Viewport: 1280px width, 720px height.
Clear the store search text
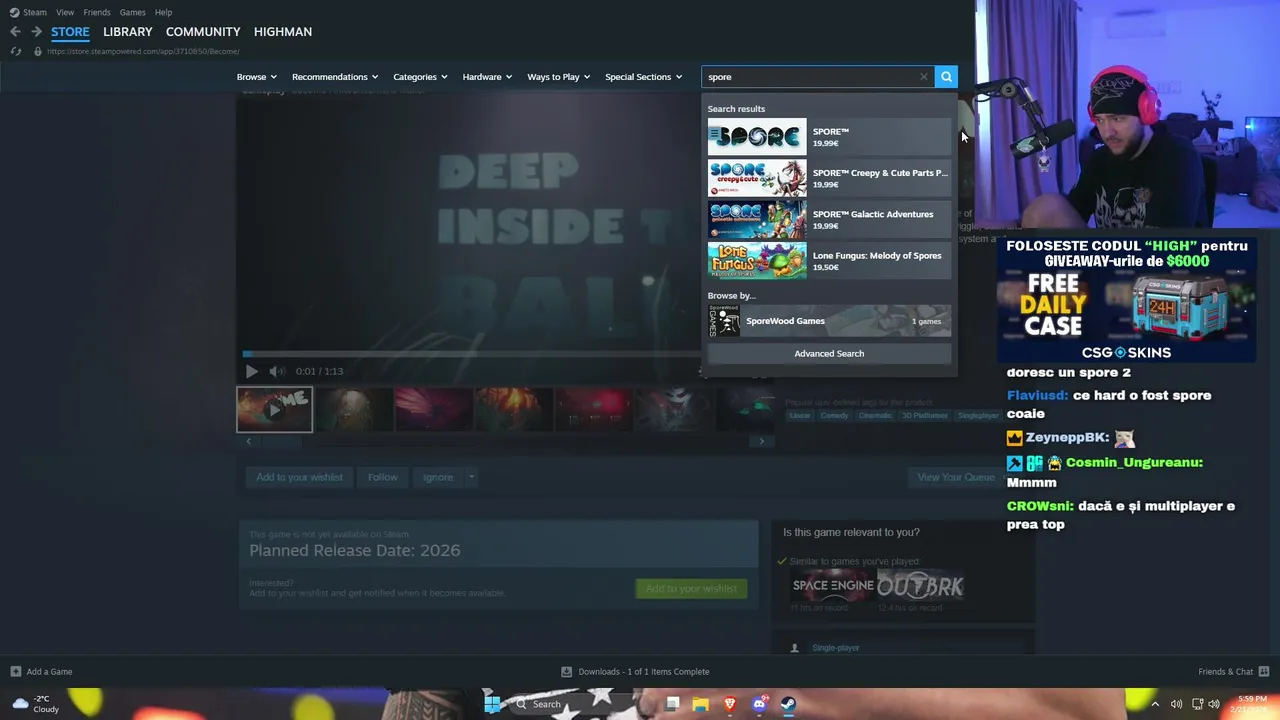923,77
